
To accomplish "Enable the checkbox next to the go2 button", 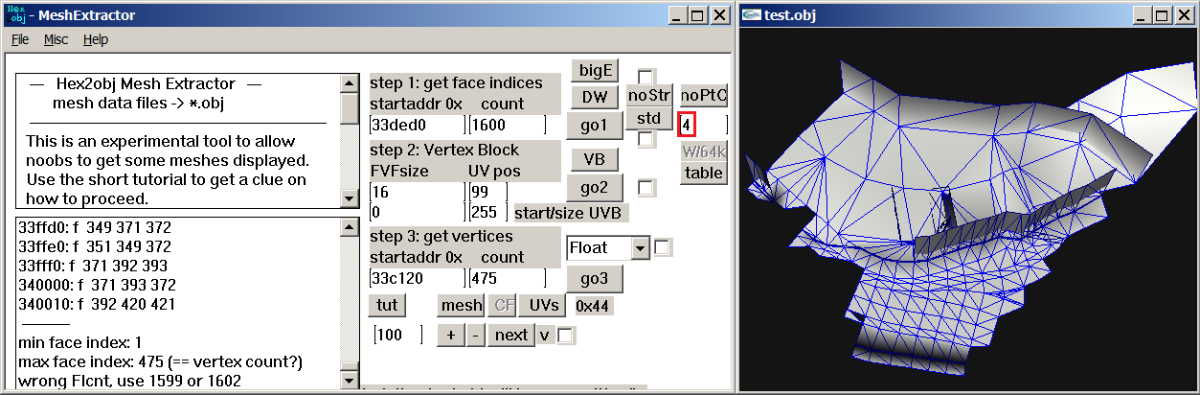I will click(646, 186).
